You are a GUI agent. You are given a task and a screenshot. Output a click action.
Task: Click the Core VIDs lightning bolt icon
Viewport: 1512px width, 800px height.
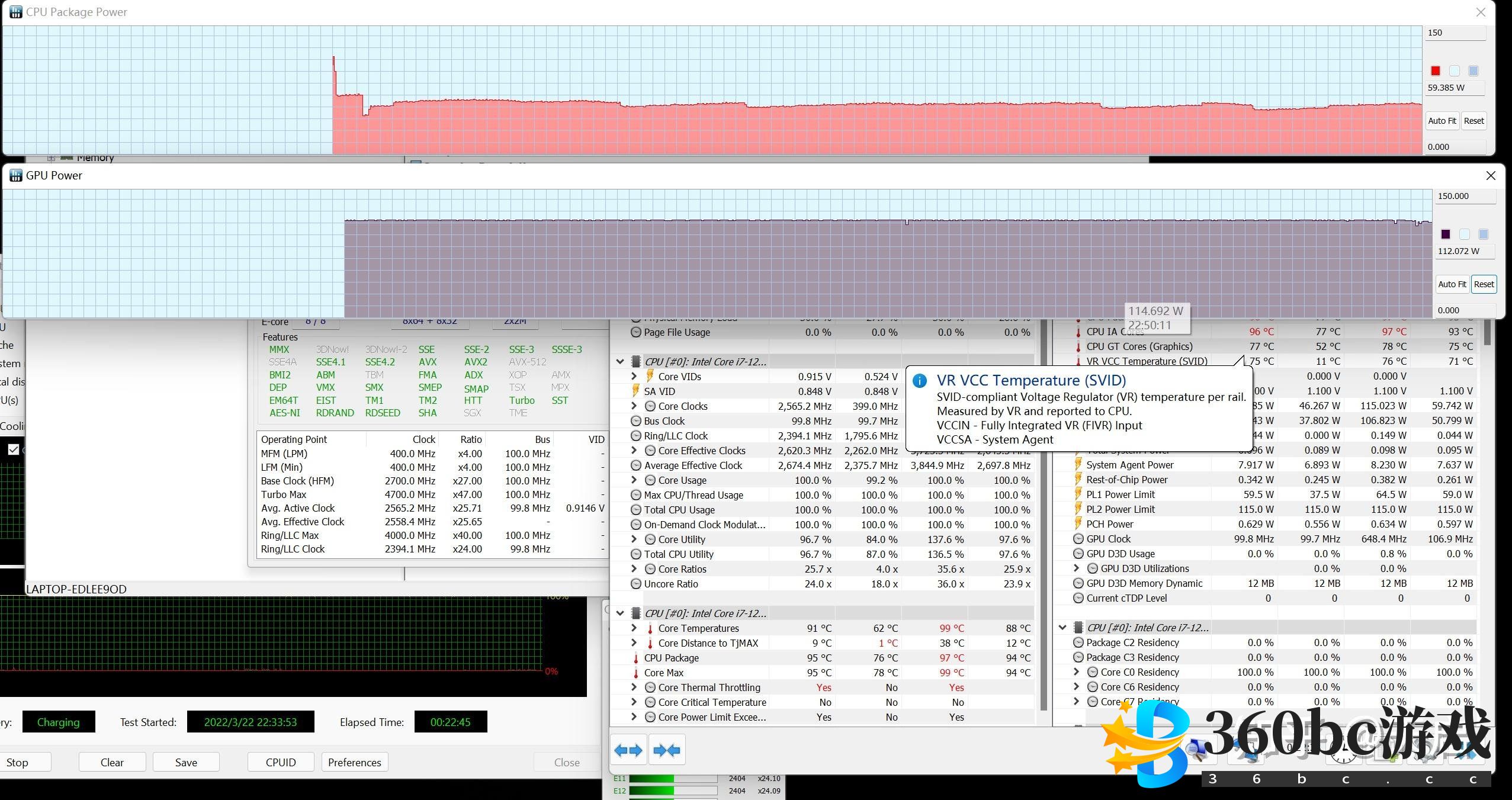coord(650,376)
